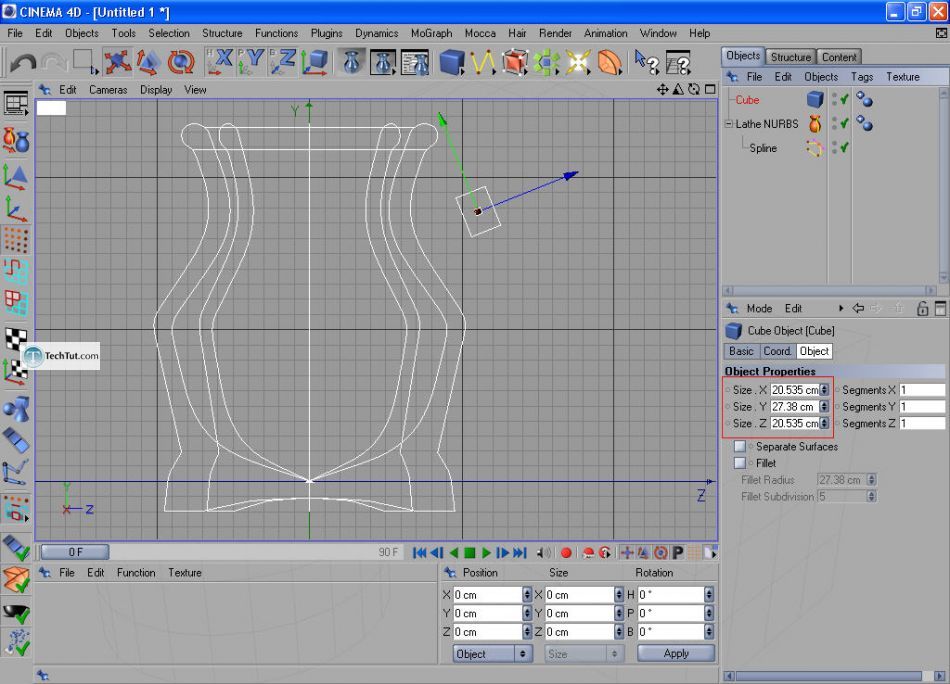Switch to the Content tab

tap(839, 57)
